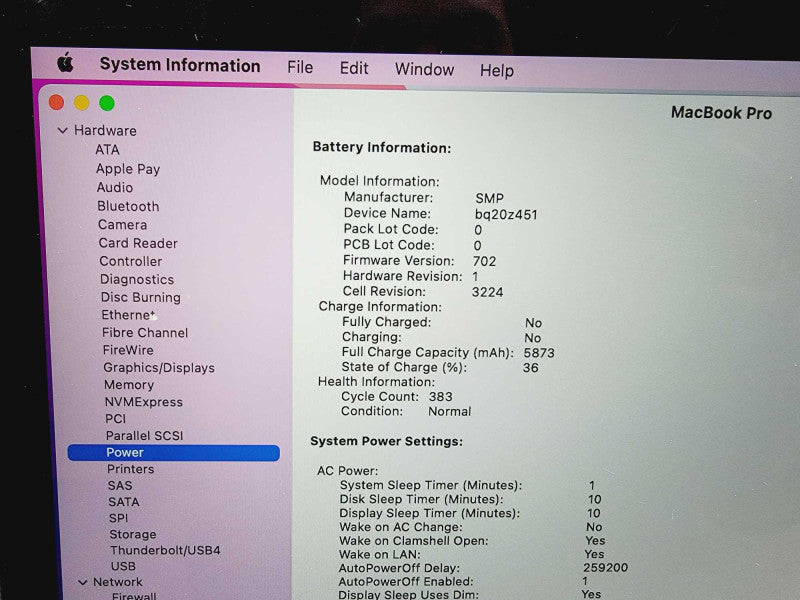Screen dimensions: 800x600
Task: Click the Full Charge Capacity value 5873
Action: tap(539, 353)
